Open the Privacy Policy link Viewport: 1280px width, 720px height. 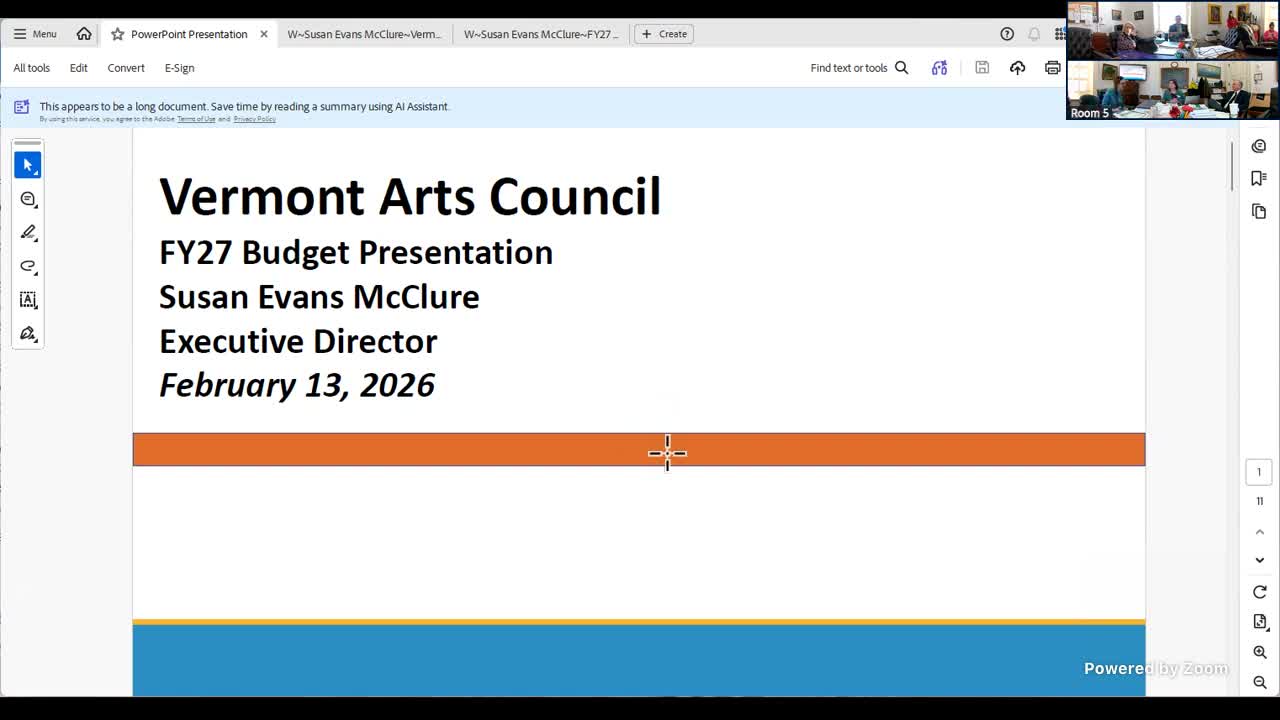point(254,119)
